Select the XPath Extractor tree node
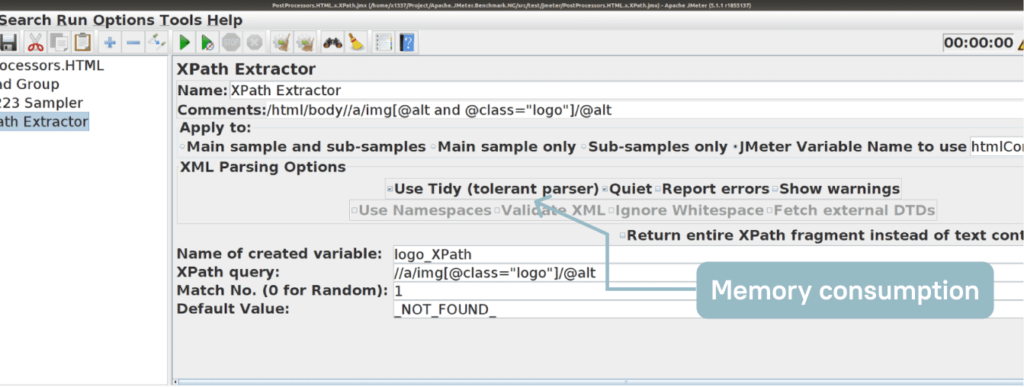Viewport: 1024px width, 387px height. pyautogui.click(x=44, y=121)
